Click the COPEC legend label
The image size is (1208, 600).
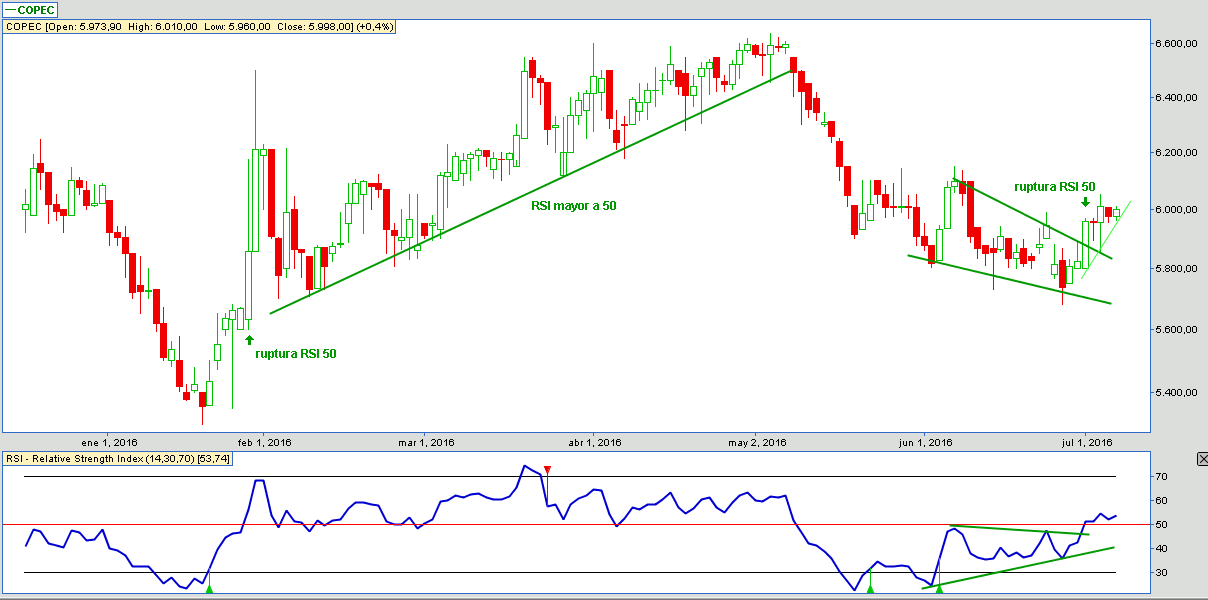click(30, 10)
